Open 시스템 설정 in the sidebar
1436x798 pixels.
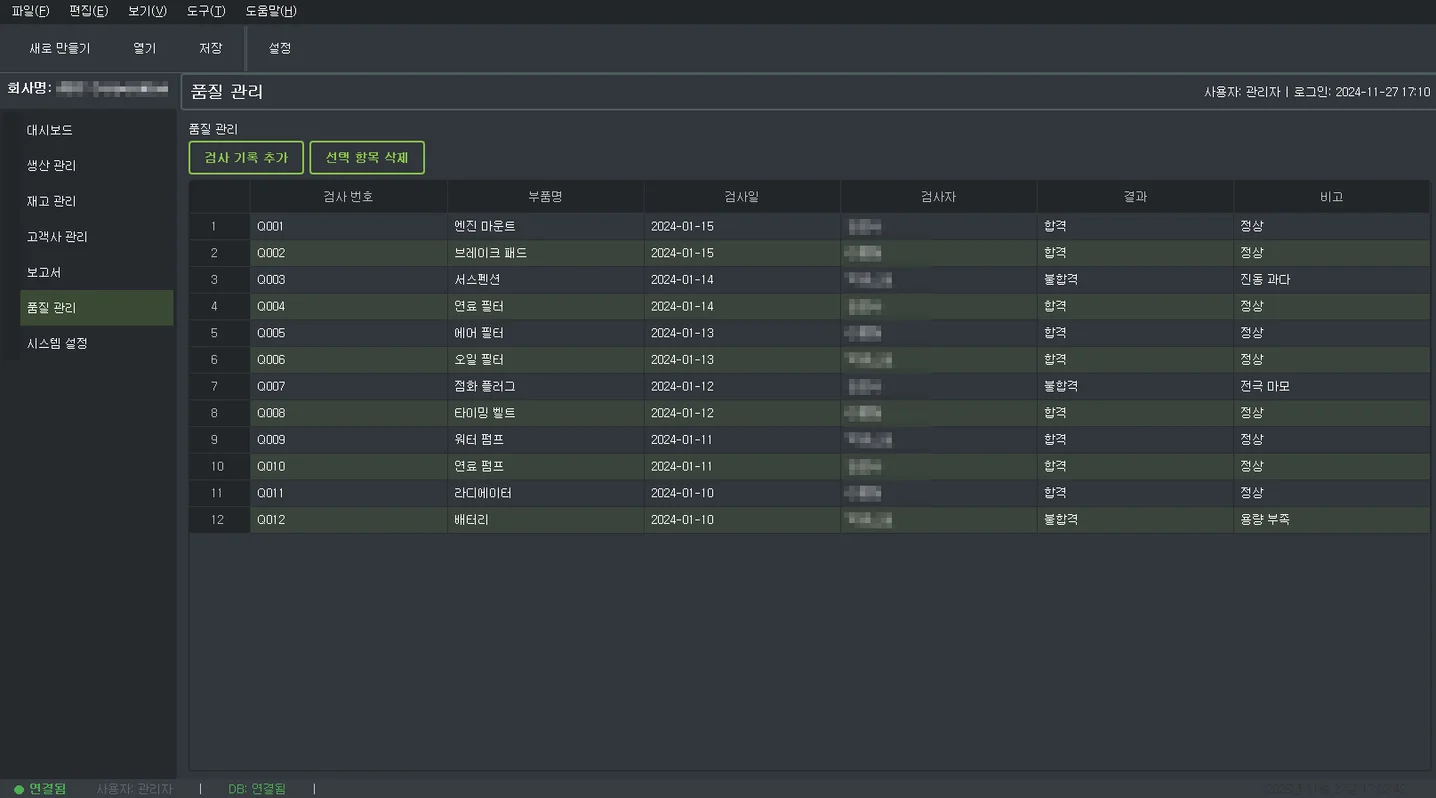click(57, 343)
